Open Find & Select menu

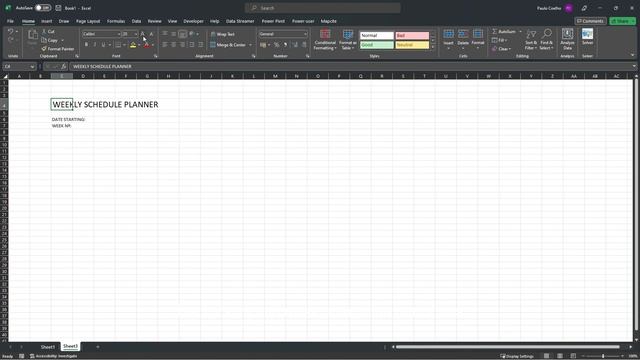tap(546, 40)
